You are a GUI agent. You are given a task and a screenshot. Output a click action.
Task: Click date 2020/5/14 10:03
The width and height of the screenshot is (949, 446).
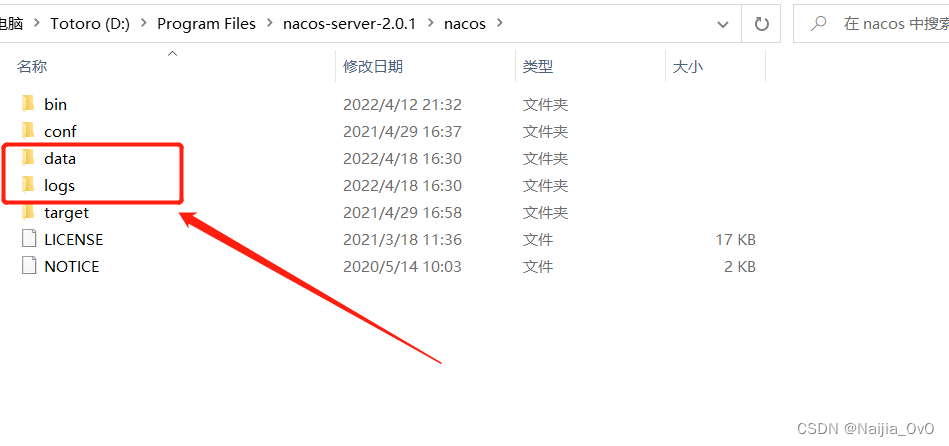402,267
